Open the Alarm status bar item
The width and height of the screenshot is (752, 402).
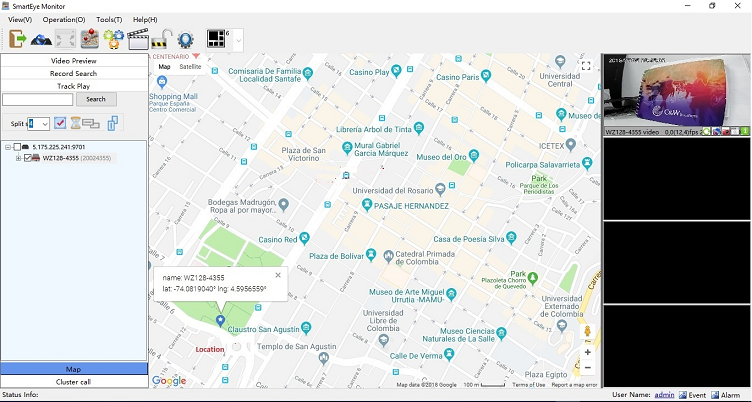pos(726,395)
